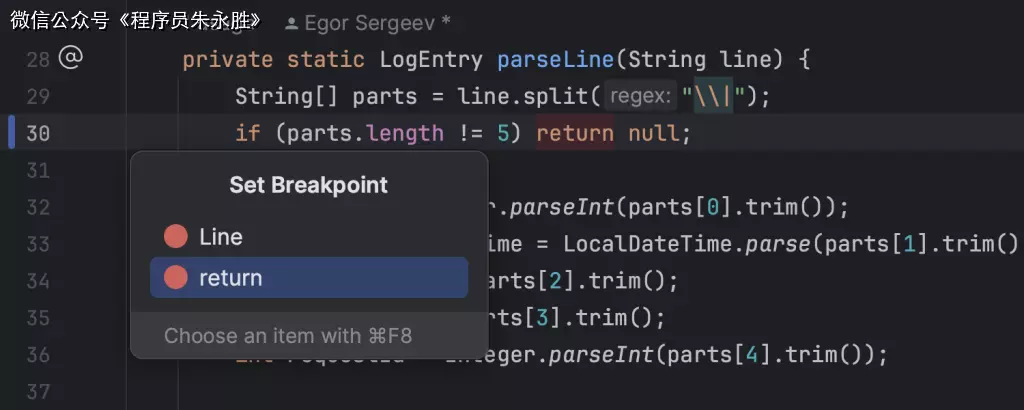Image resolution: width=1024 pixels, height=410 pixels.
Task: Click the red breakpoint dot beside return
Action: coord(176,278)
